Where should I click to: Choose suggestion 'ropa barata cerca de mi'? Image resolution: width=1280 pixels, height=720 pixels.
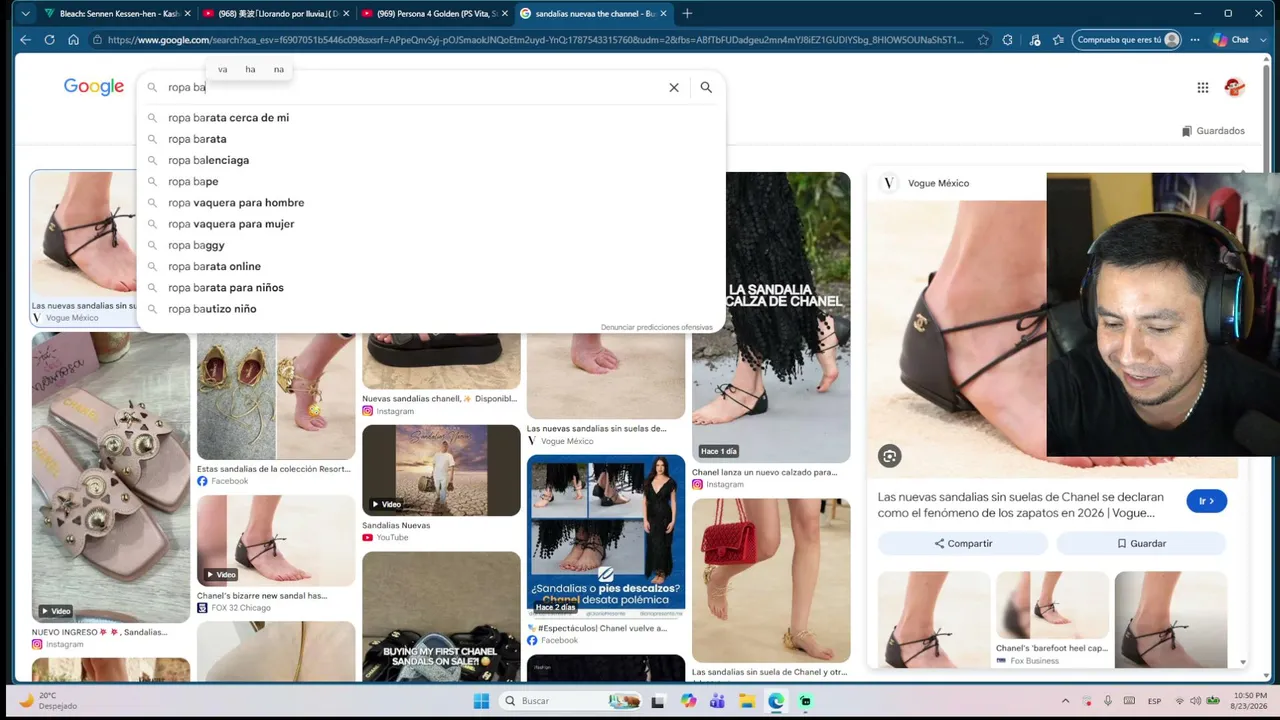431,118
